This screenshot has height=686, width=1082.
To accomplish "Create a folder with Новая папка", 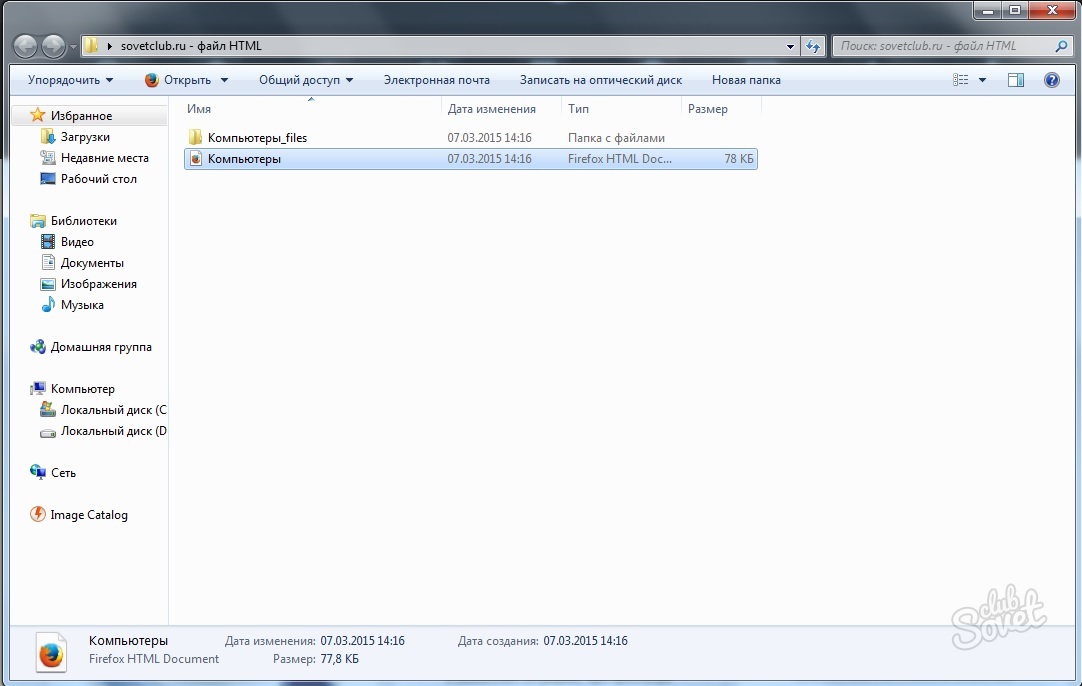I will 746,80.
